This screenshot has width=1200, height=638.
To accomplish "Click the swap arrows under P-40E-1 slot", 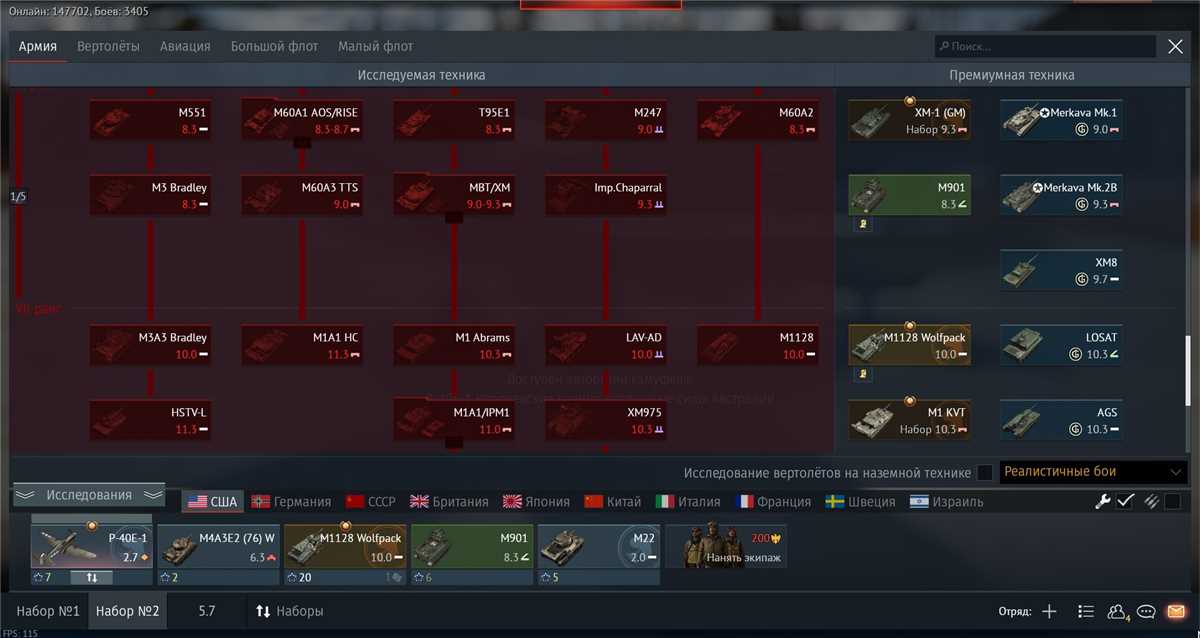I will point(91,577).
